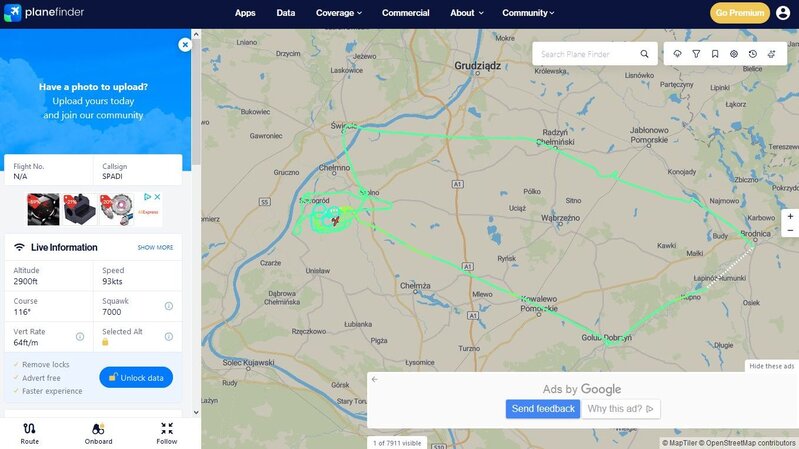799x449 pixels.
Task: Zoom in the map with plus
Action: click(790, 216)
